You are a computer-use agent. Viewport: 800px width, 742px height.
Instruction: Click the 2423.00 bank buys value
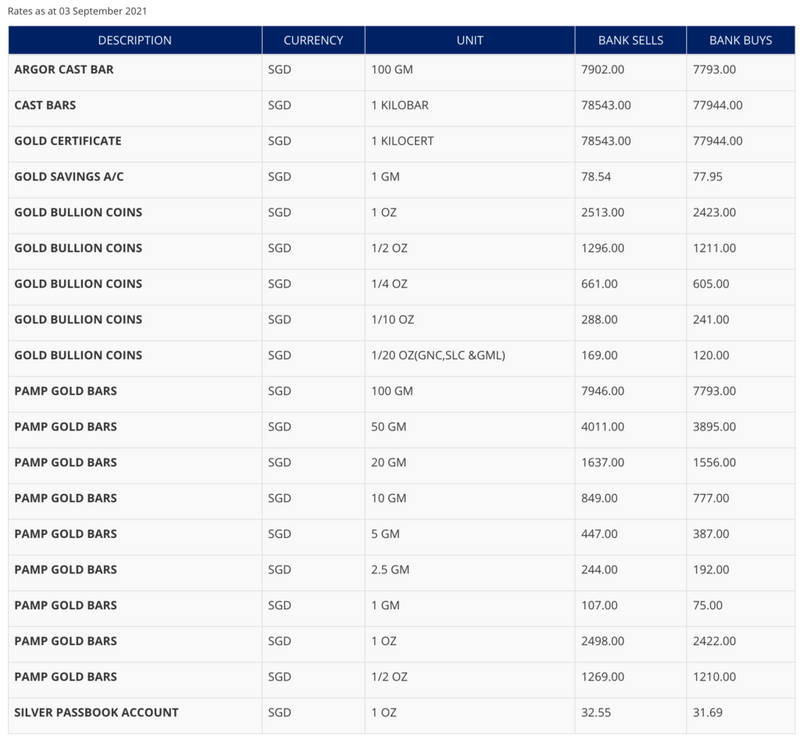point(714,212)
